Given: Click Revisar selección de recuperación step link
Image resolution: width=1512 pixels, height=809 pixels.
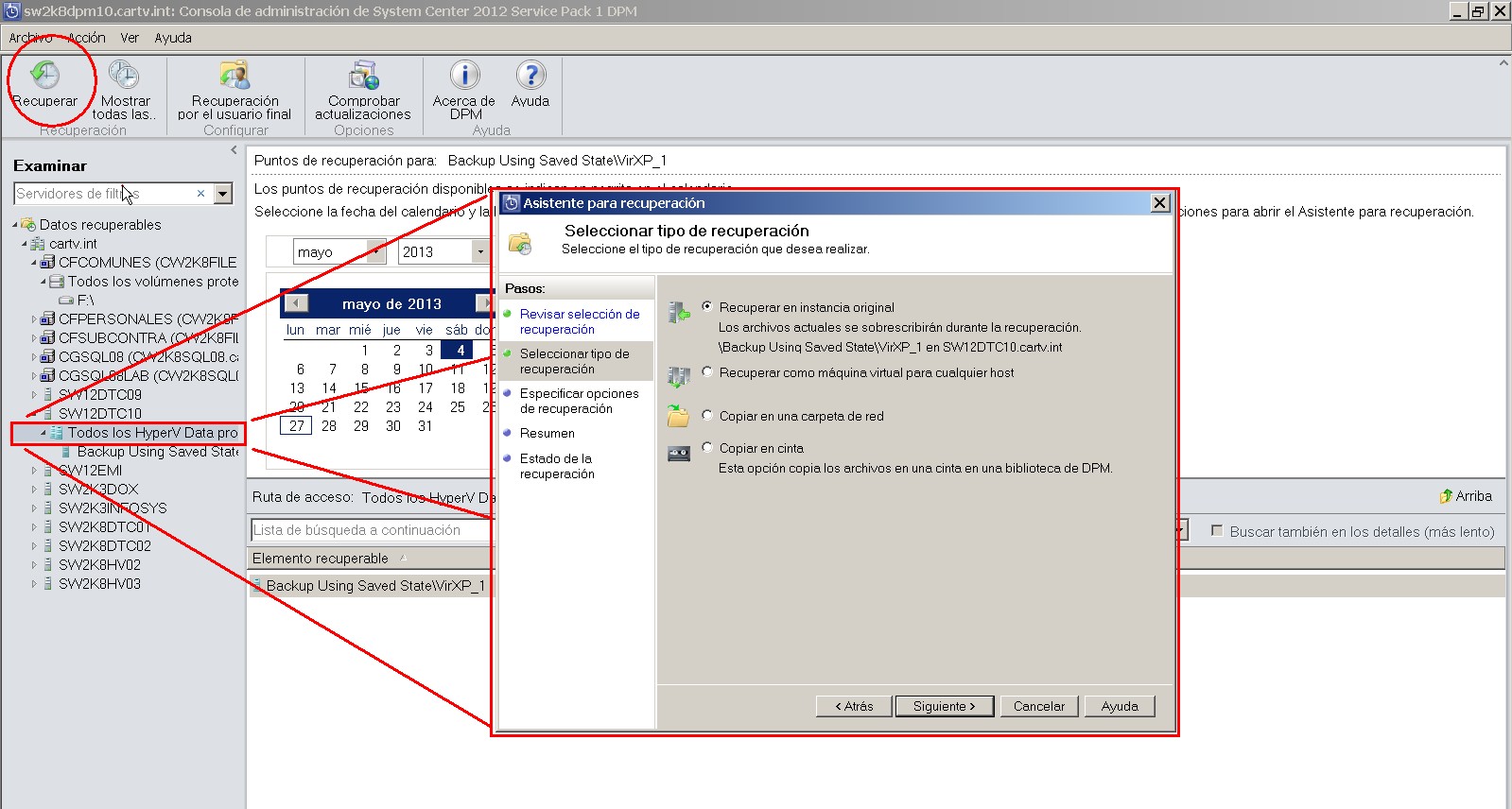Looking at the screenshot, I should click(x=580, y=321).
